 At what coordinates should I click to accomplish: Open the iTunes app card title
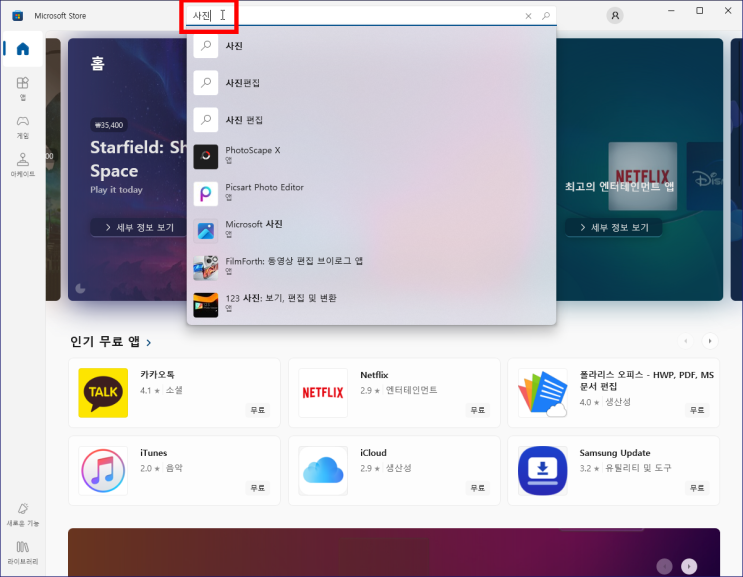click(x=154, y=453)
